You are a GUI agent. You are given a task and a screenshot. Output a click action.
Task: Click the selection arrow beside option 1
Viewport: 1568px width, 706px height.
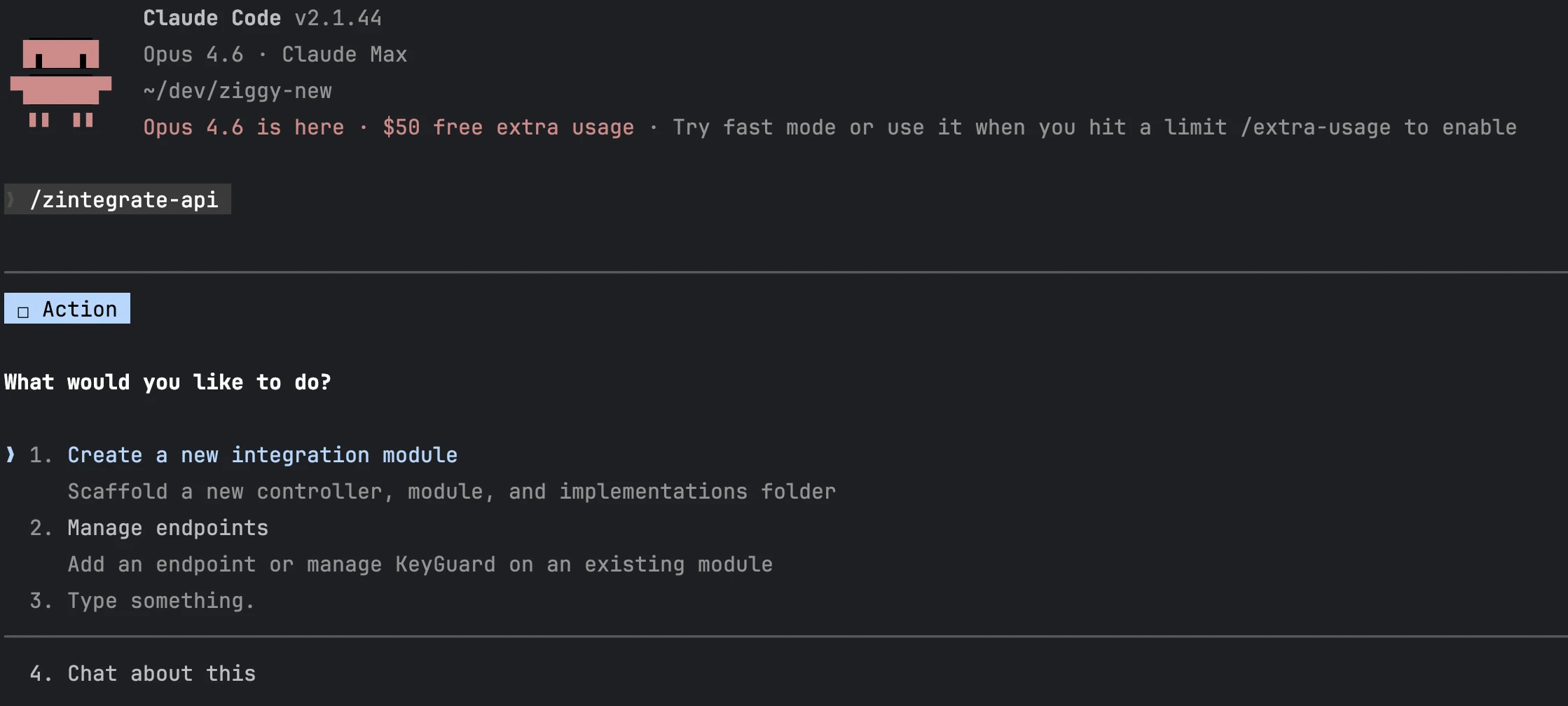pos(11,455)
